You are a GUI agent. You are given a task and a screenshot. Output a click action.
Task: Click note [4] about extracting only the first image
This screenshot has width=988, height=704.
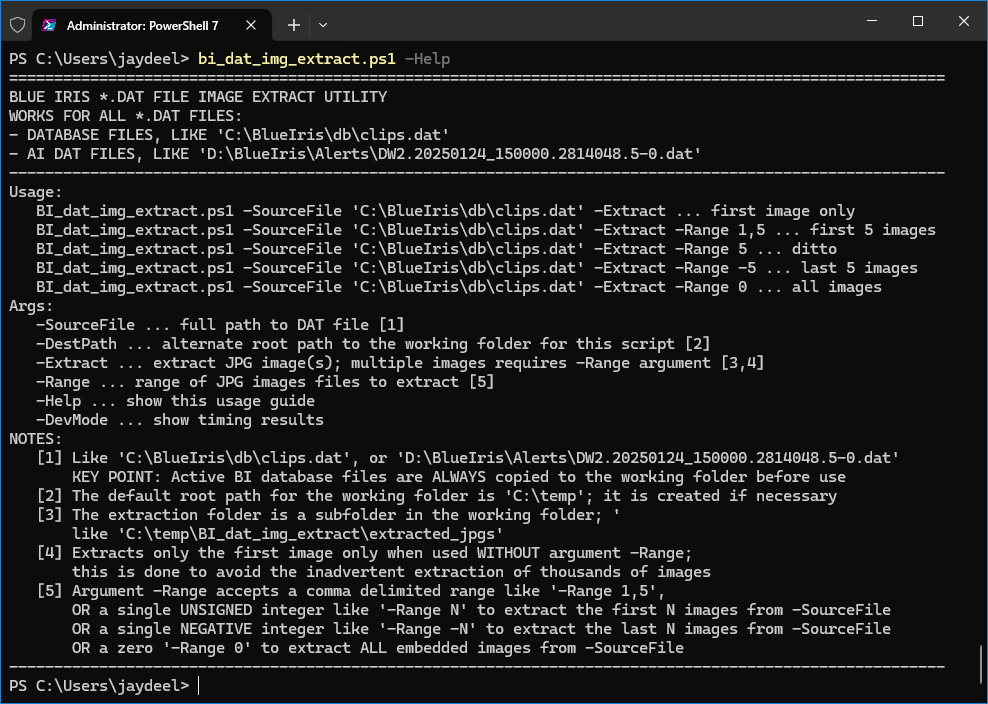[364, 553]
